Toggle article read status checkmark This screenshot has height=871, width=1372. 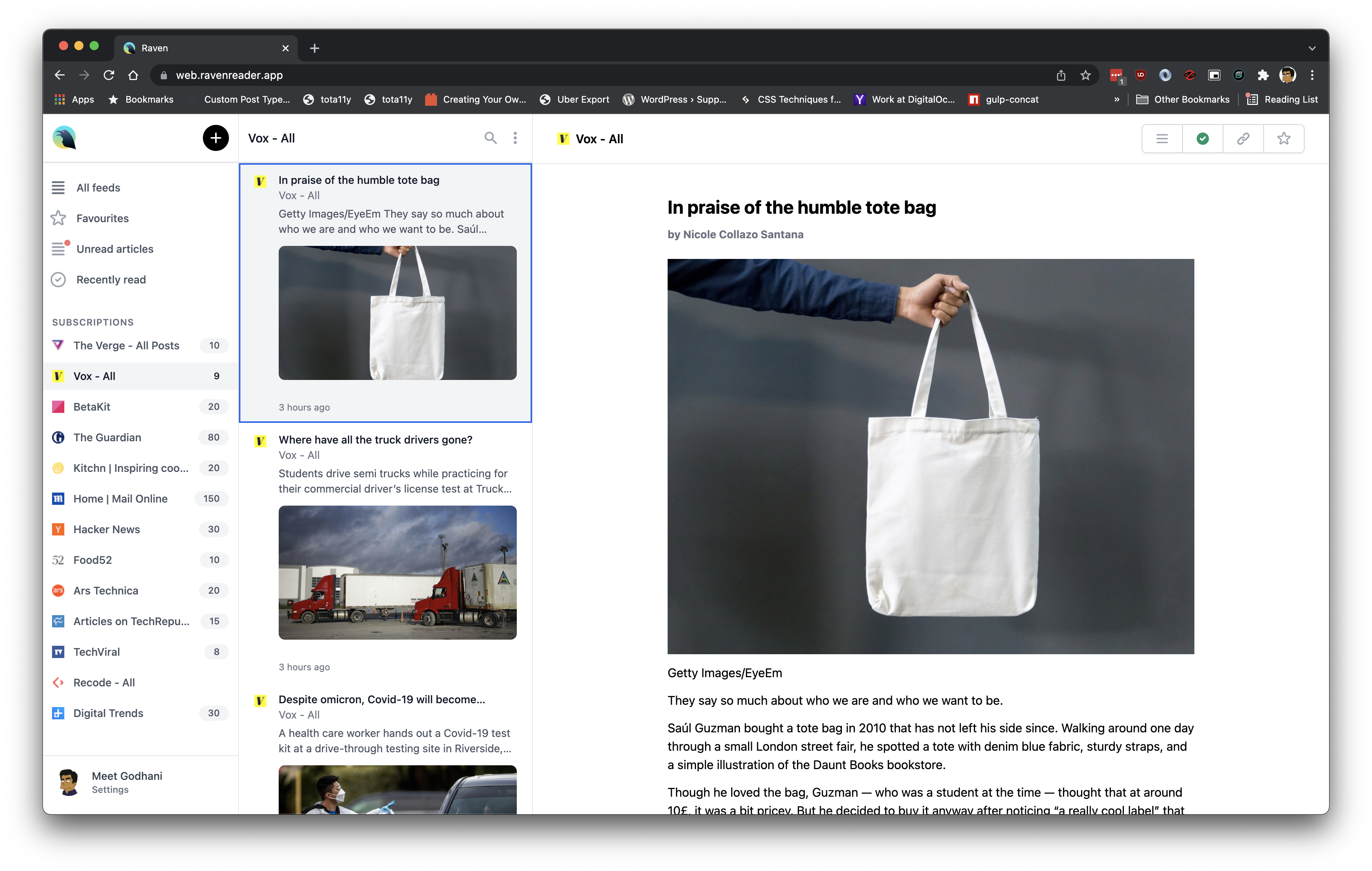point(1202,139)
